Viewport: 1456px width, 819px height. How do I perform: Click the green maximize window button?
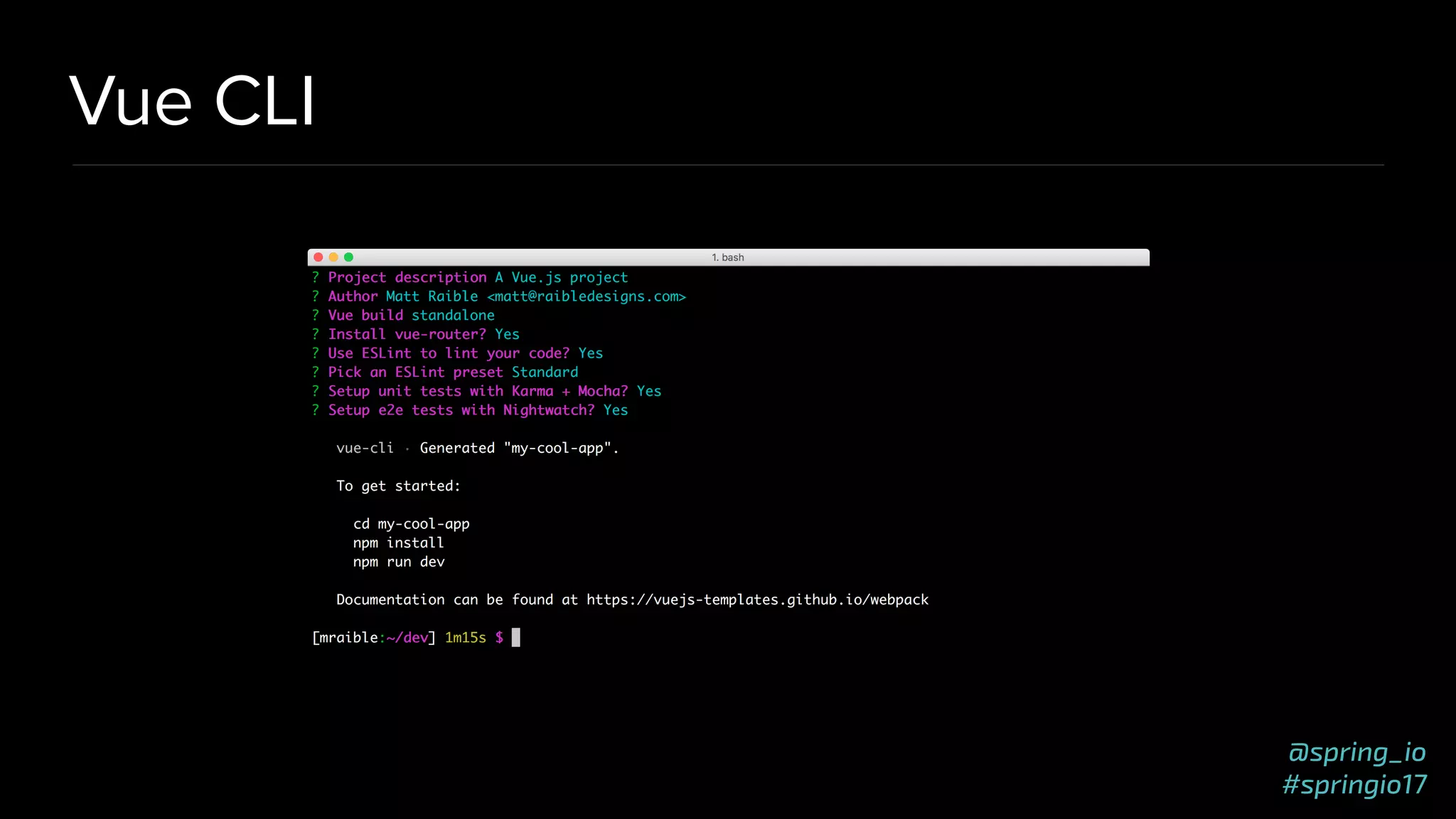click(348, 257)
